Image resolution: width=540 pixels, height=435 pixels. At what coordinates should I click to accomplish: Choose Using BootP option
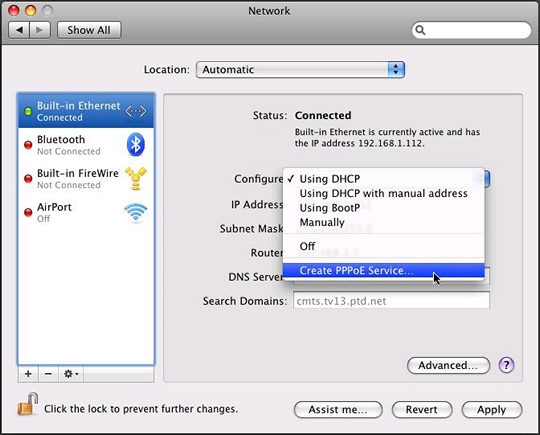[x=383, y=208]
